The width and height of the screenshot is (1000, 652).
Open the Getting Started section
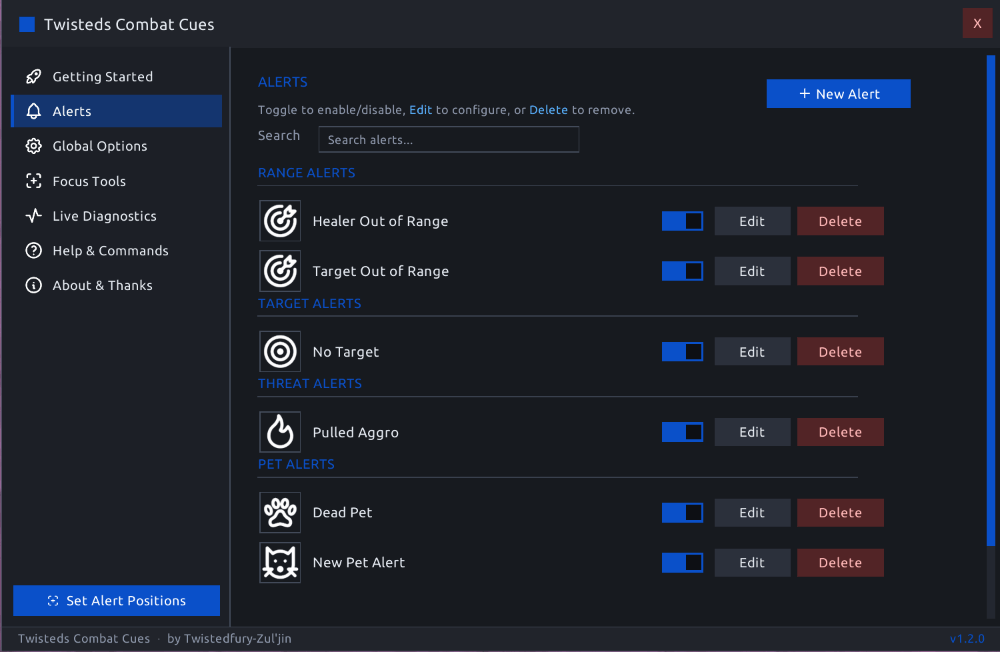point(117,77)
